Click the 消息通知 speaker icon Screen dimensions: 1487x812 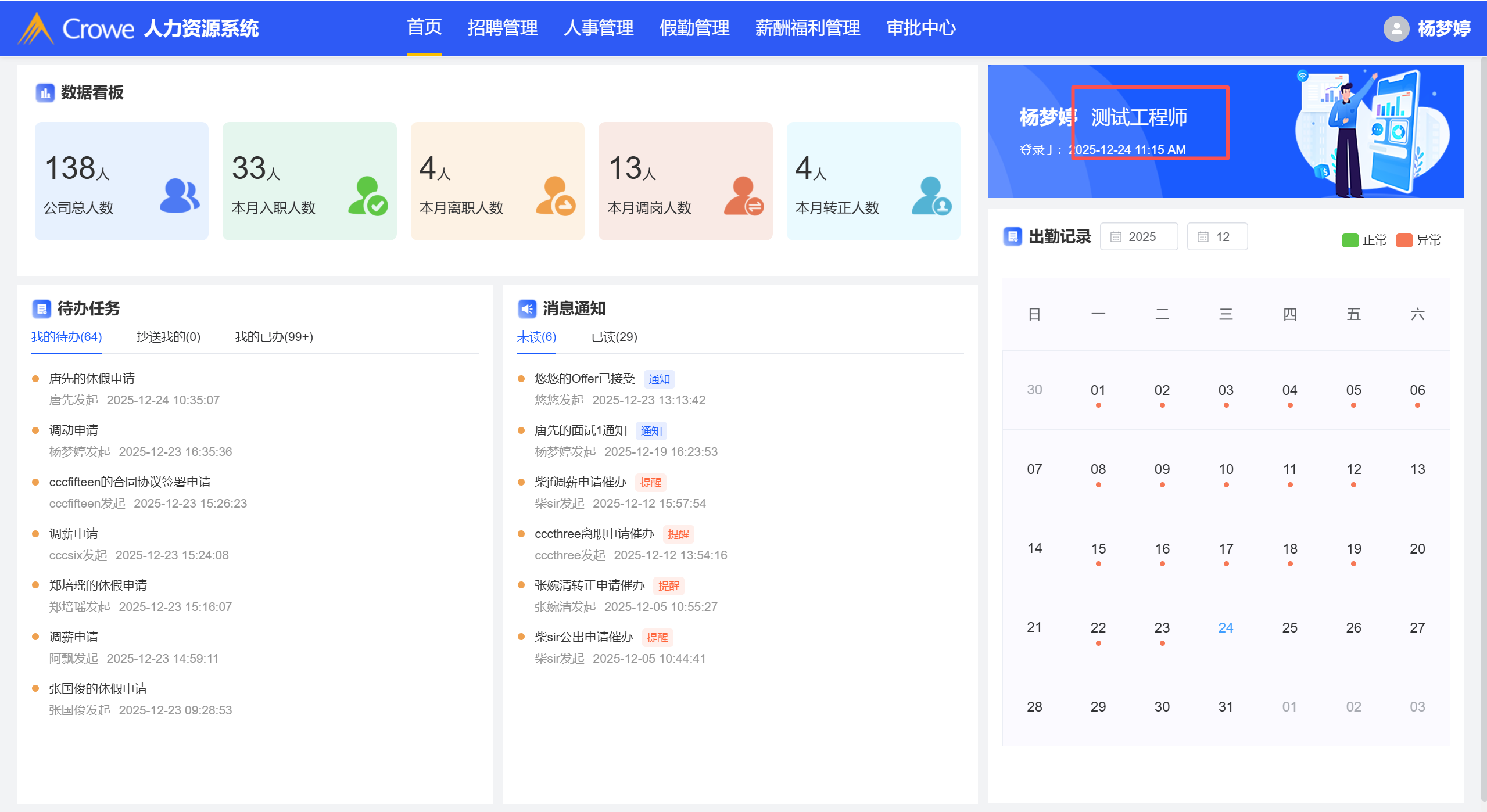[x=526, y=308]
